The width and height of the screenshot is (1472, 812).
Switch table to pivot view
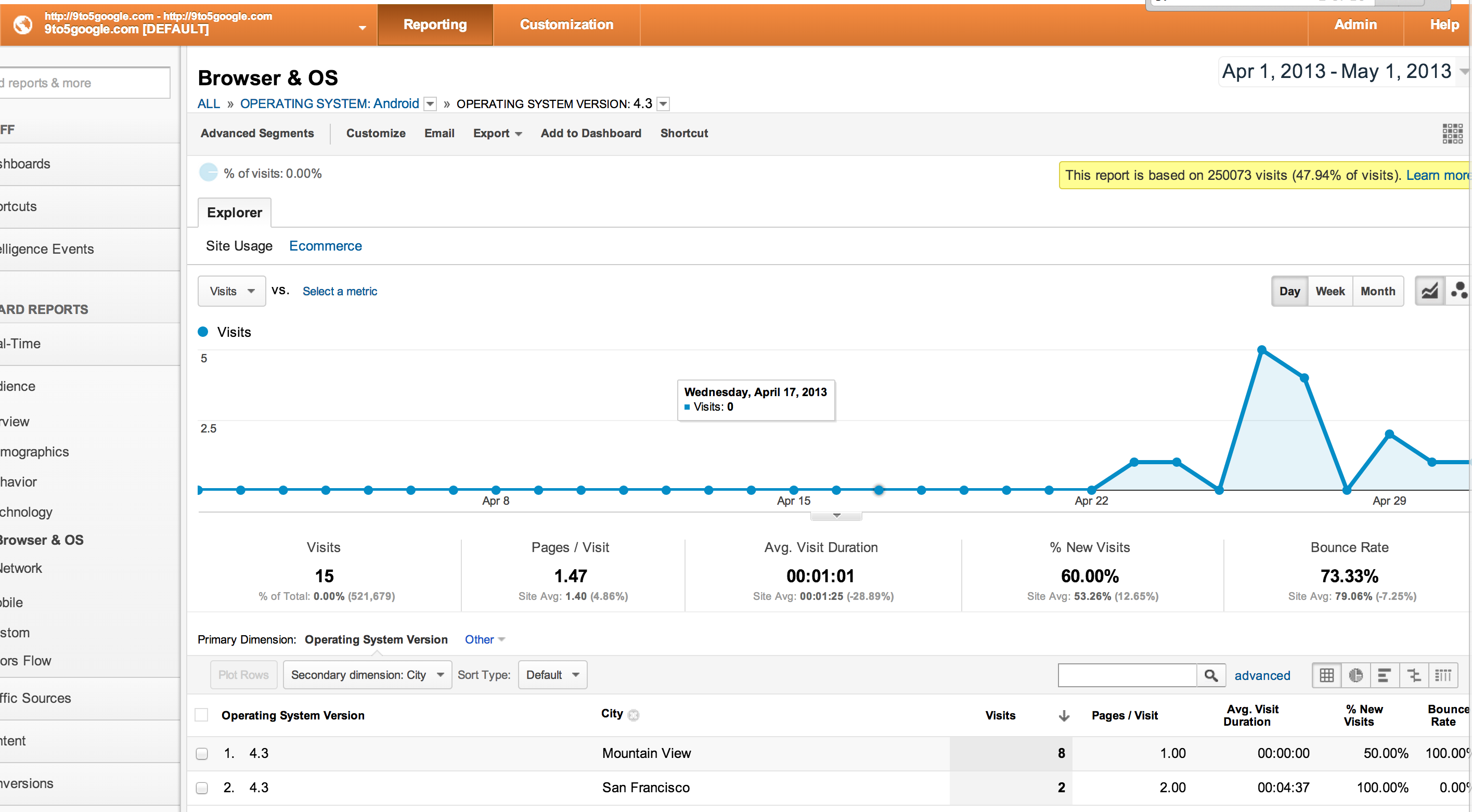(1443, 675)
